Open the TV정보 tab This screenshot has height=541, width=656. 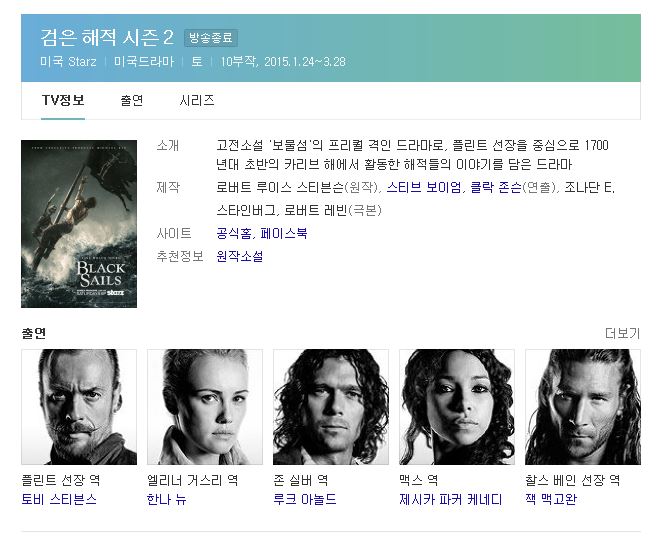[x=63, y=100]
